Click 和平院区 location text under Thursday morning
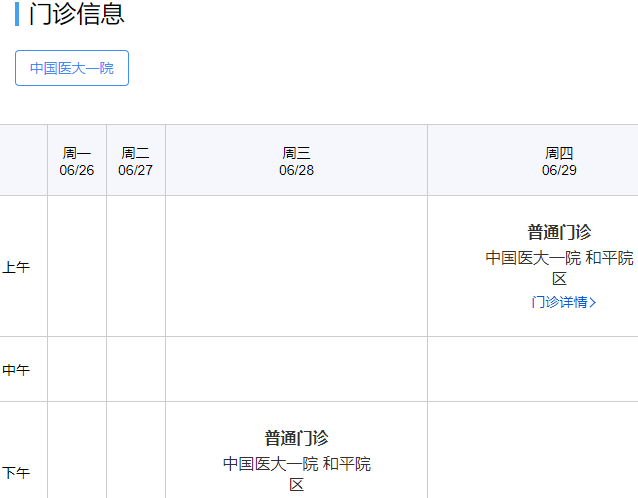The image size is (638, 498). pos(609,258)
